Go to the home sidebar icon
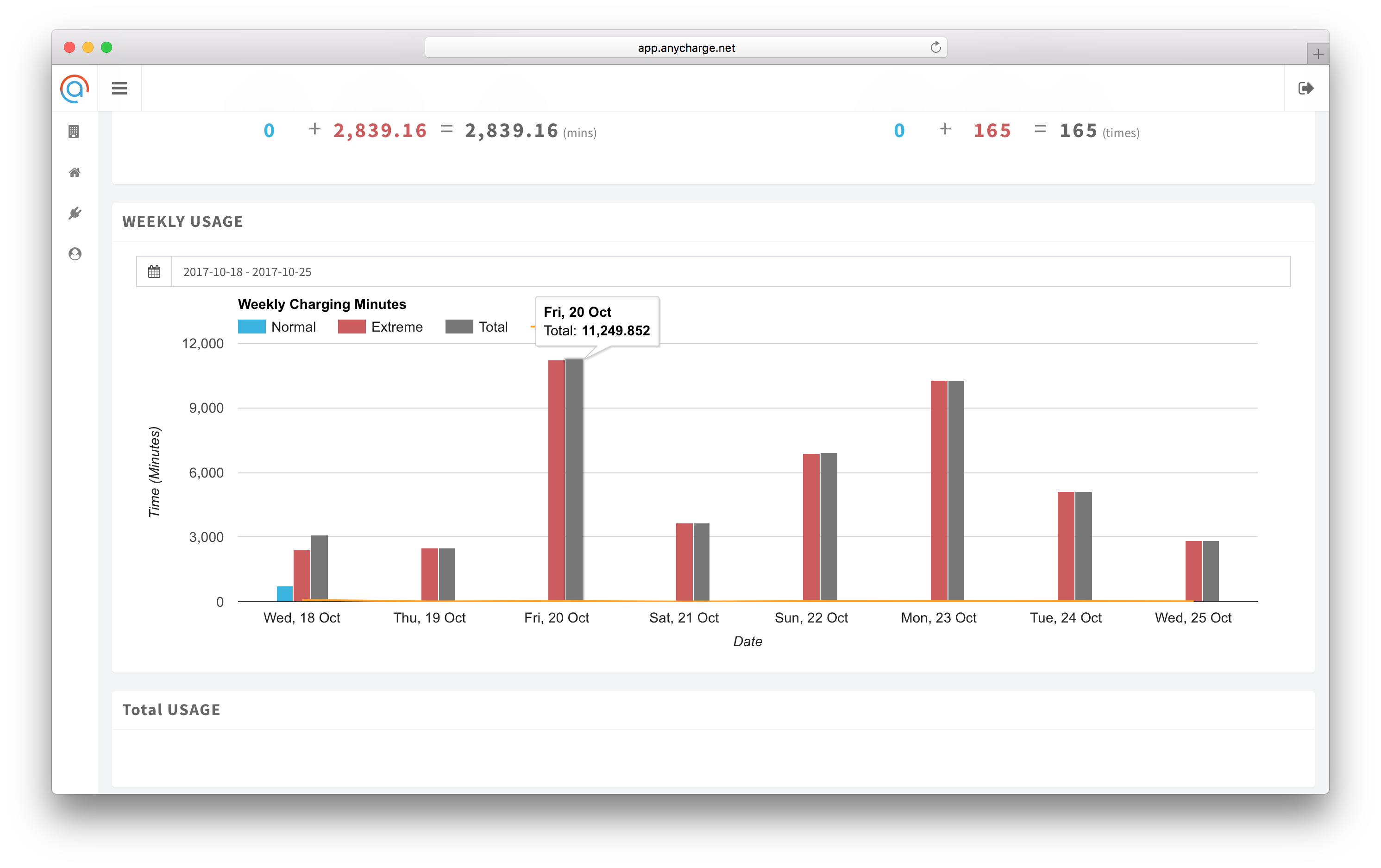Screen dimensions: 1381x868 coord(75,173)
